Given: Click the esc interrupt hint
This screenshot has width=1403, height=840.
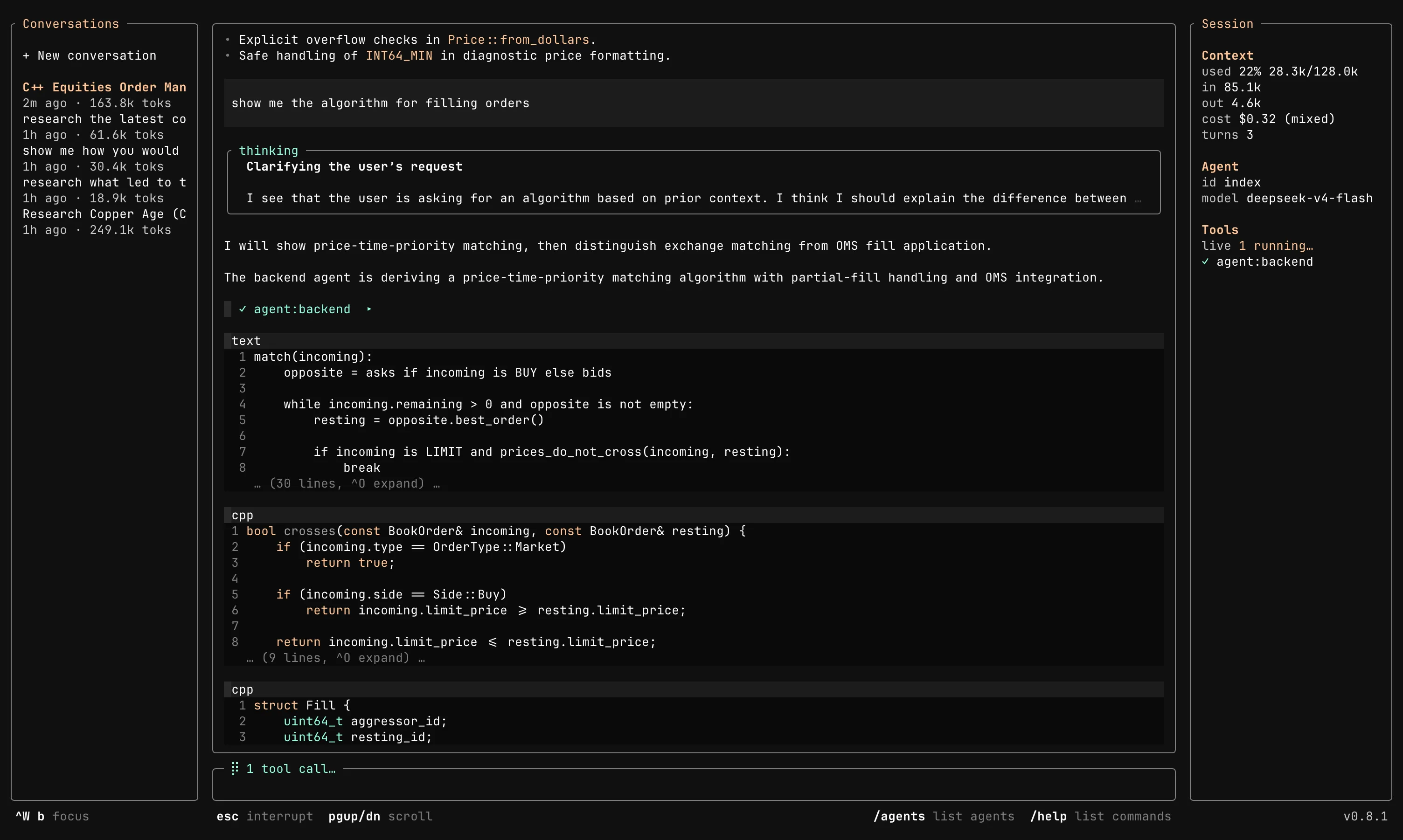Looking at the screenshot, I should [x=264, y=816].
